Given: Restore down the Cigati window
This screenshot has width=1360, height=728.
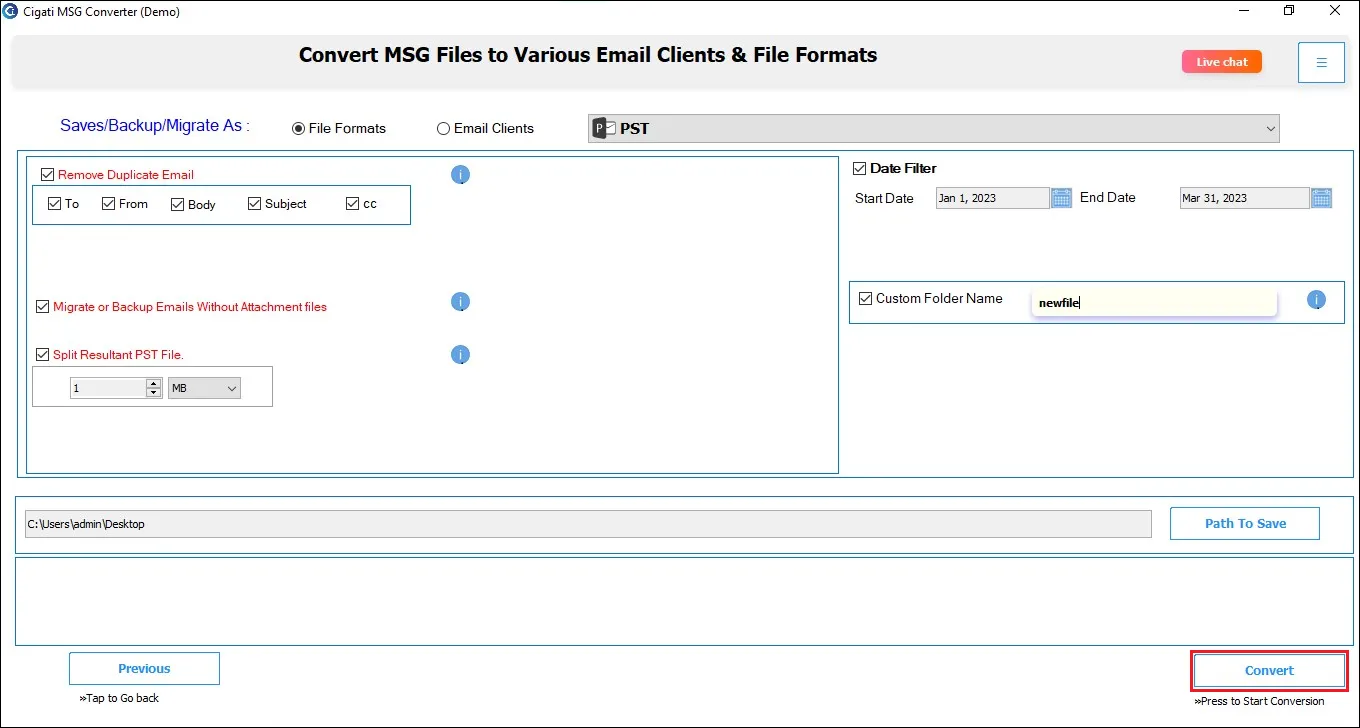Looking at the screenshot, I should pyautogui.click(x=1290, y=11).
